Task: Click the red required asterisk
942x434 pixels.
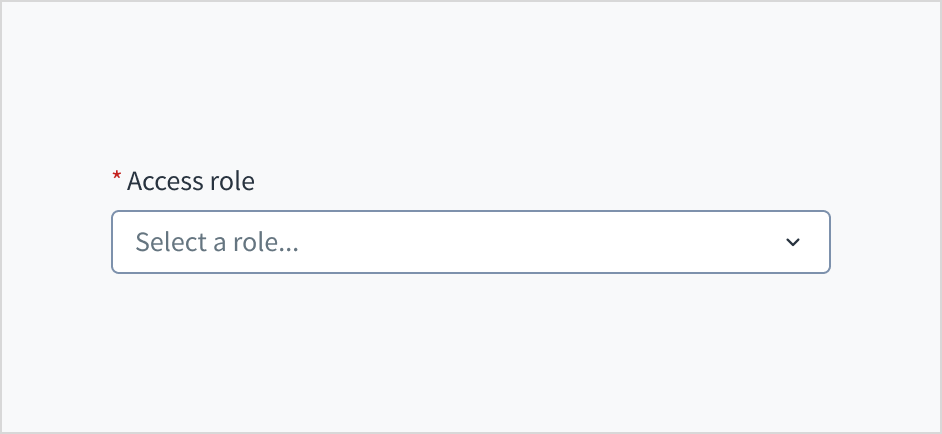Action: (x=116, y=178)
